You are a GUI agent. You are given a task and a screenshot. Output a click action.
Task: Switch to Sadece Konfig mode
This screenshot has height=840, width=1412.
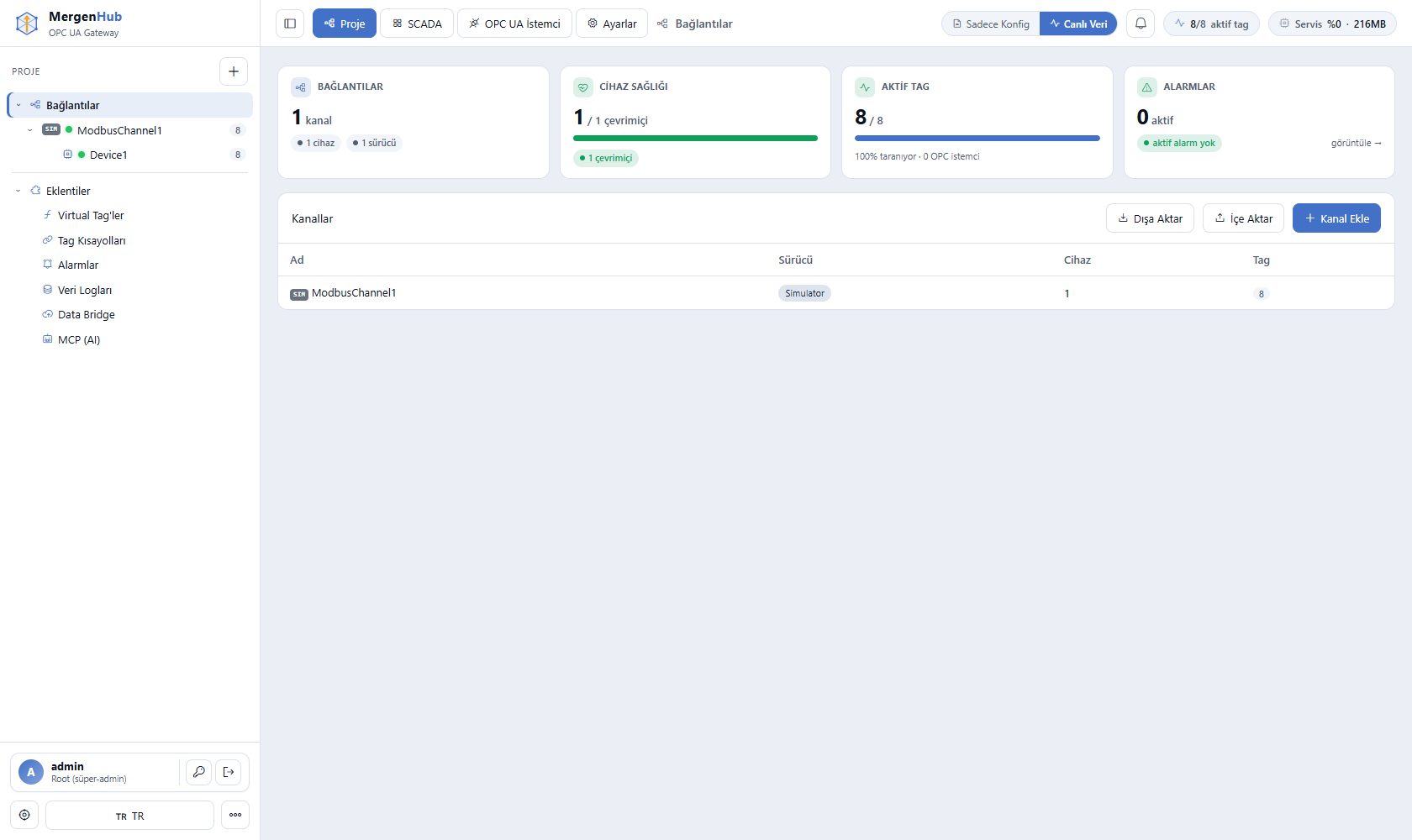pyautogui.click(x=991, y=24)
